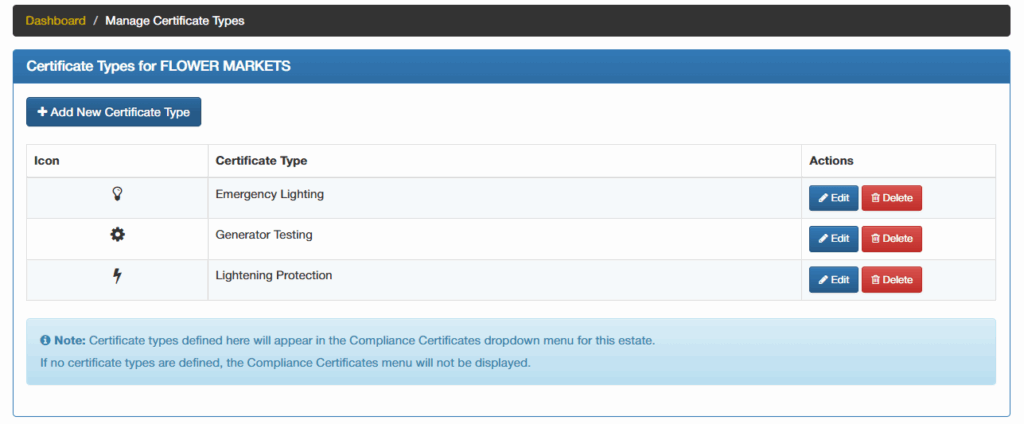The height and width of the screenshot is (424, 1024).
Task: Click the Emergency Lighting lightbulb icon
Action: pos(117,193)
